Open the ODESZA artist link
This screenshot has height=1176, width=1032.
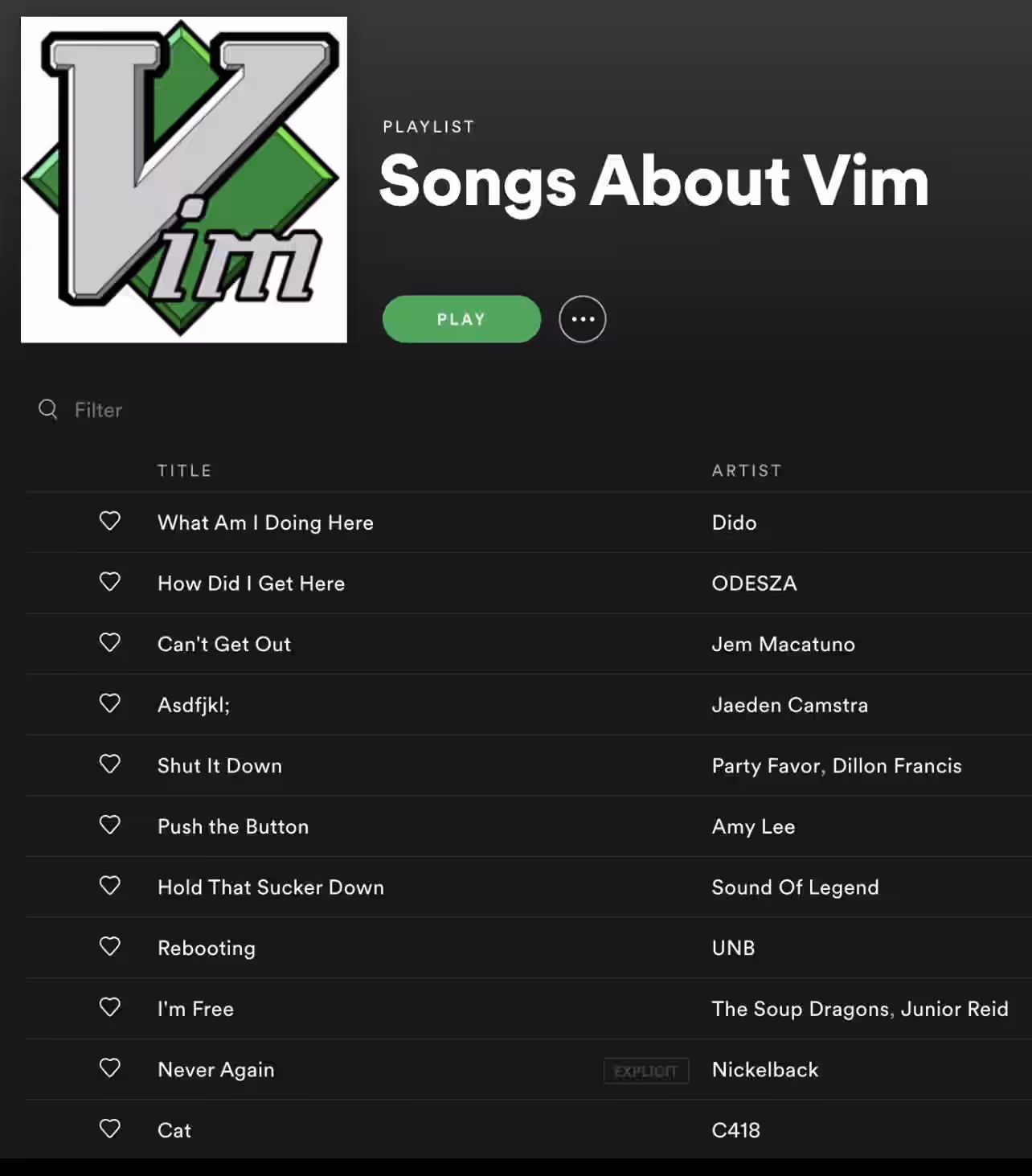(x=755, y=584)
